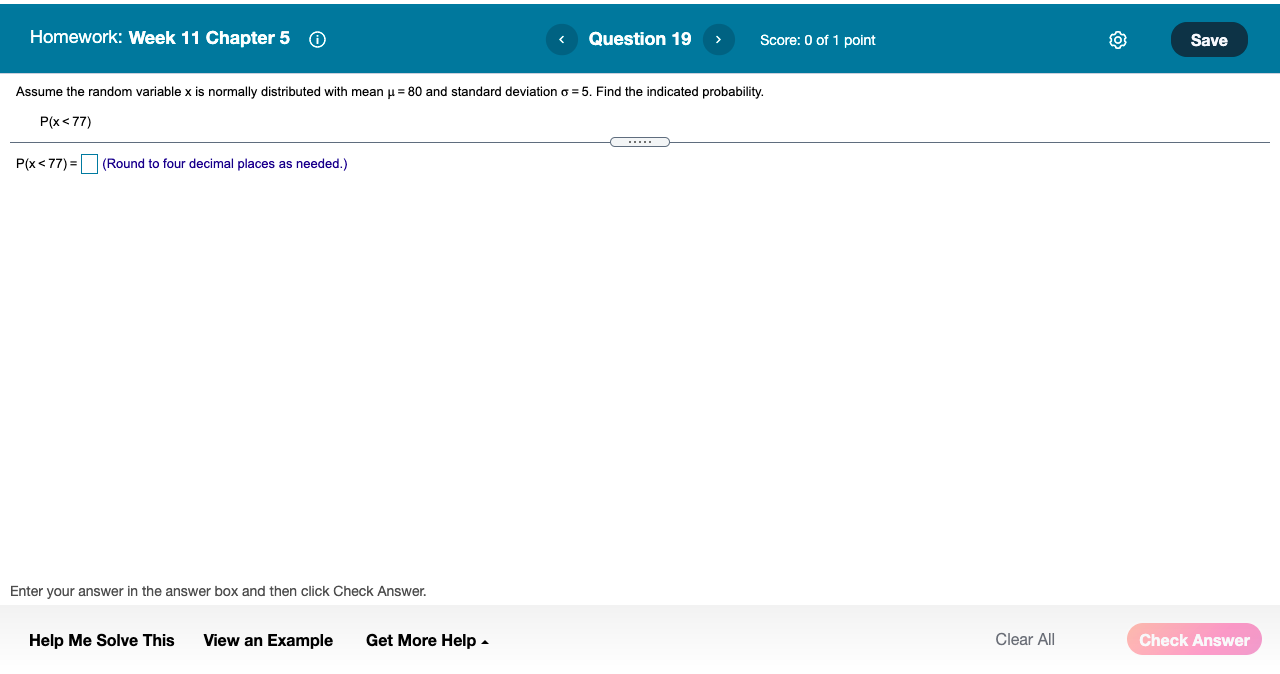Open the homework info icon

pos(318,40)
